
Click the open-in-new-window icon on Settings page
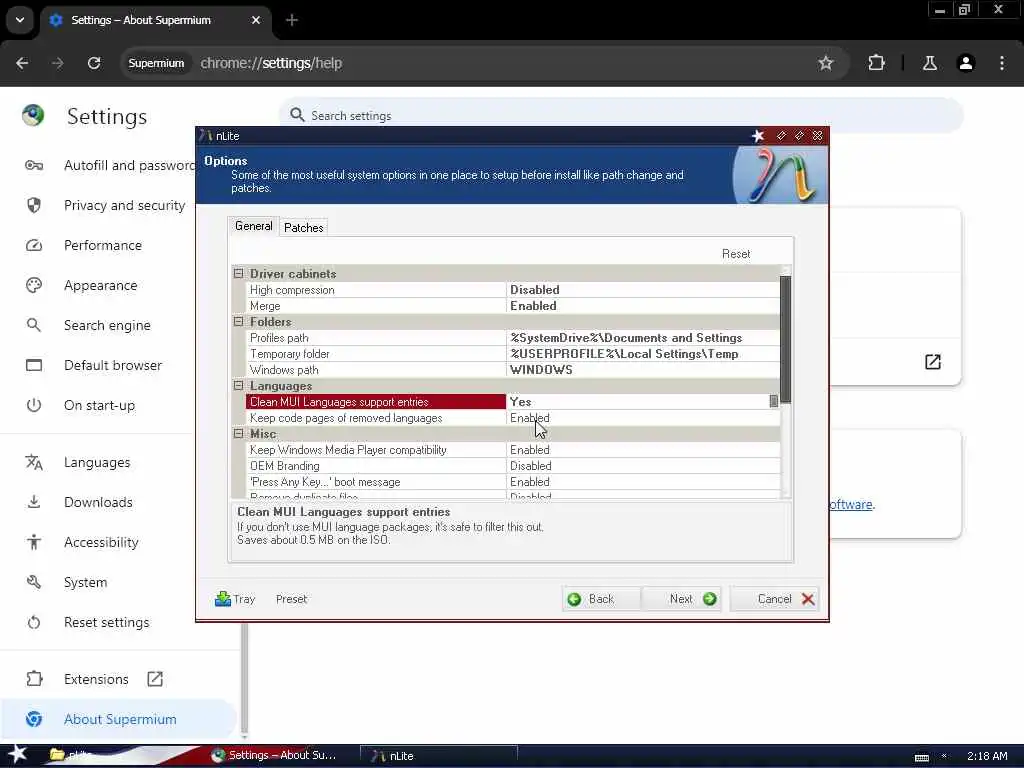[933, 362]
